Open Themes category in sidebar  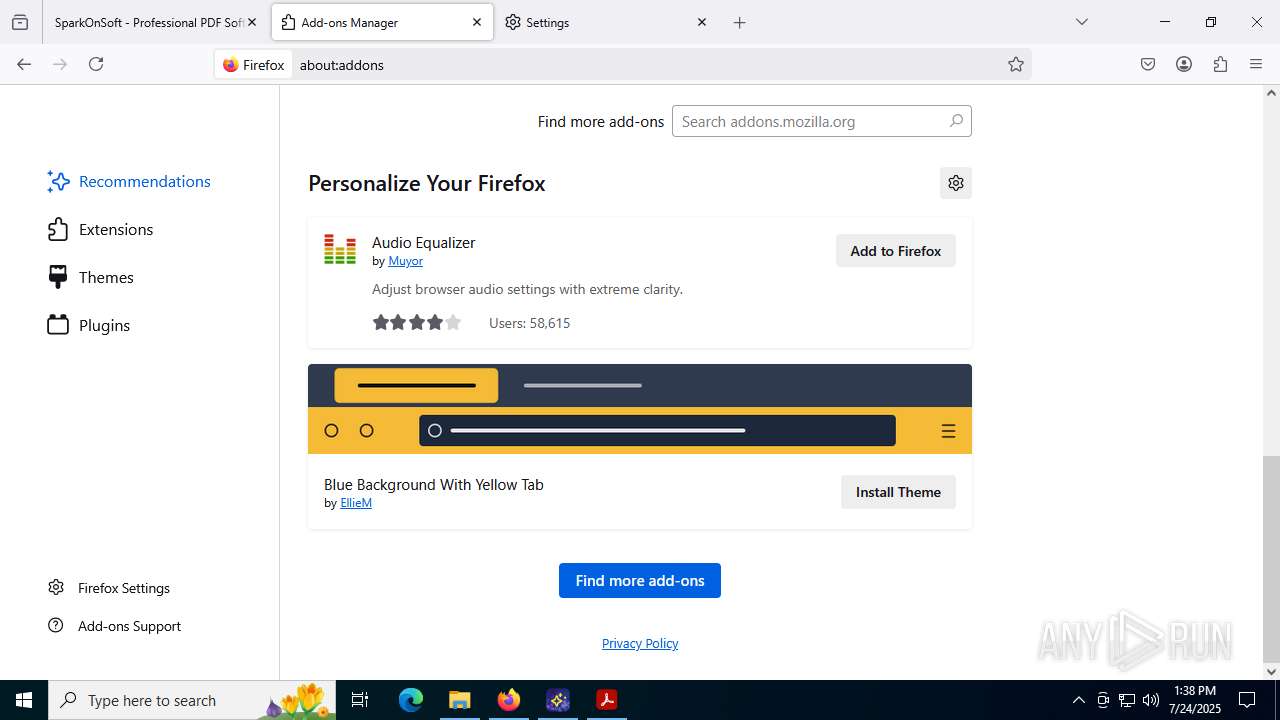[90, 277]
